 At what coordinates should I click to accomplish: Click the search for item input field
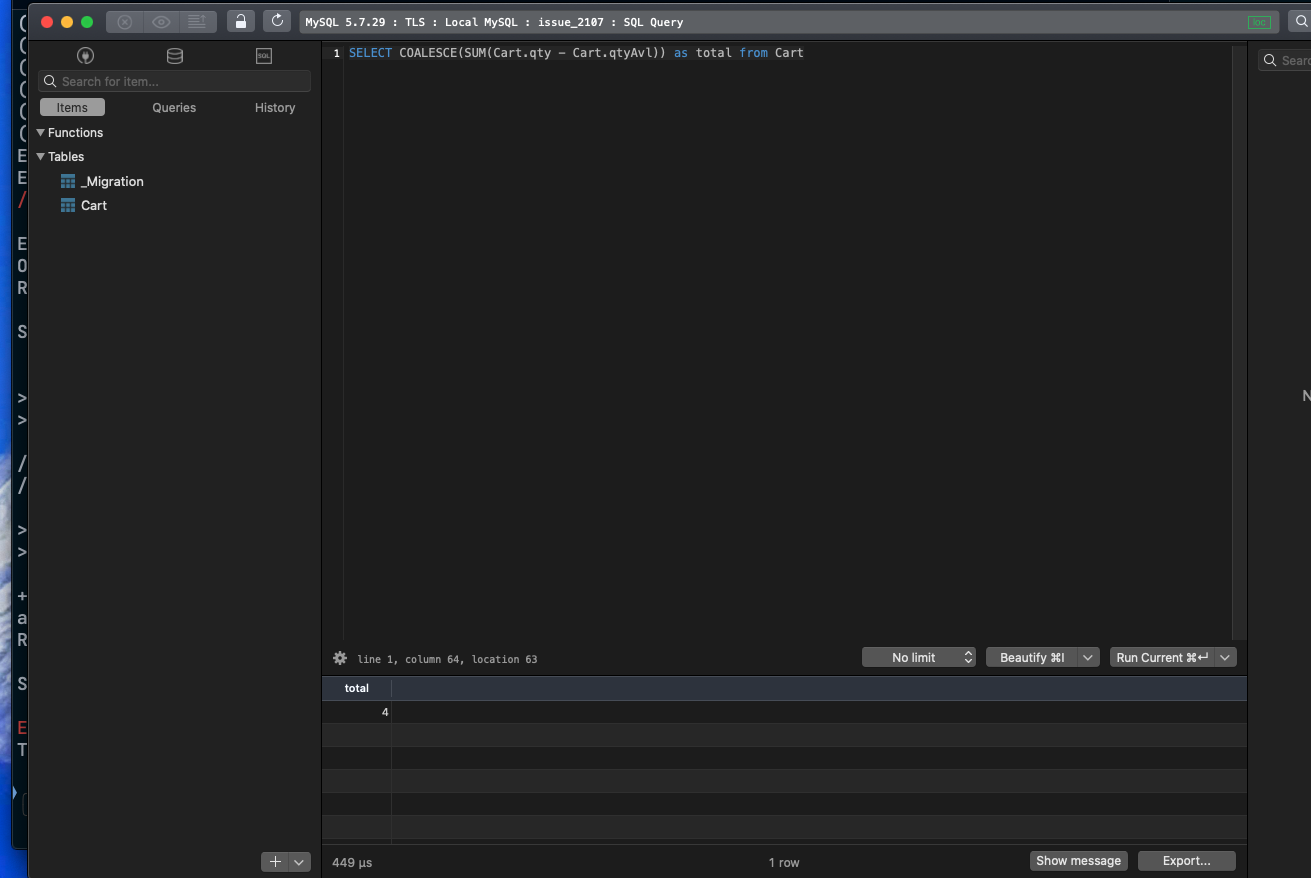click(174, 81)
